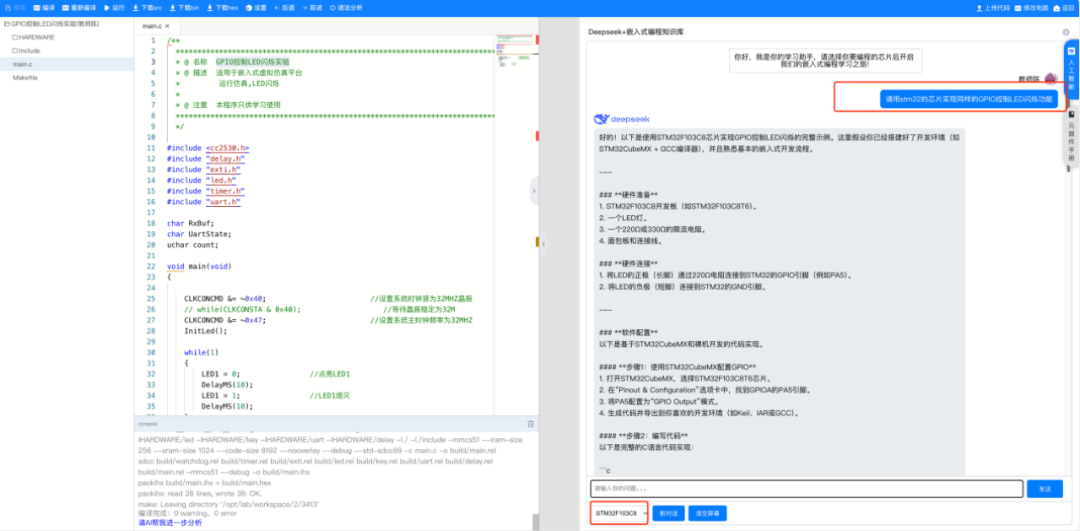Select main.c in the file tree

pos(22,64)
